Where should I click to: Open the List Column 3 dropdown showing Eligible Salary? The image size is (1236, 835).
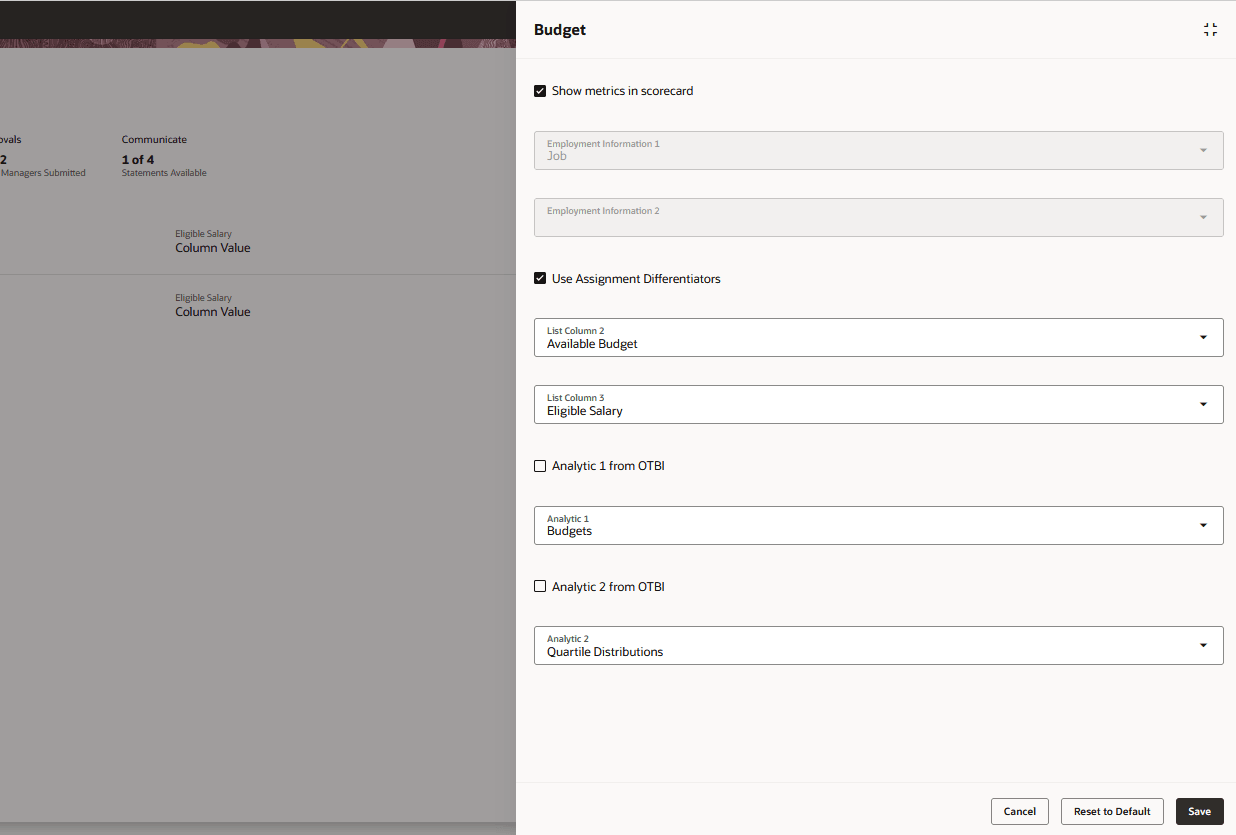(1203, 404)
